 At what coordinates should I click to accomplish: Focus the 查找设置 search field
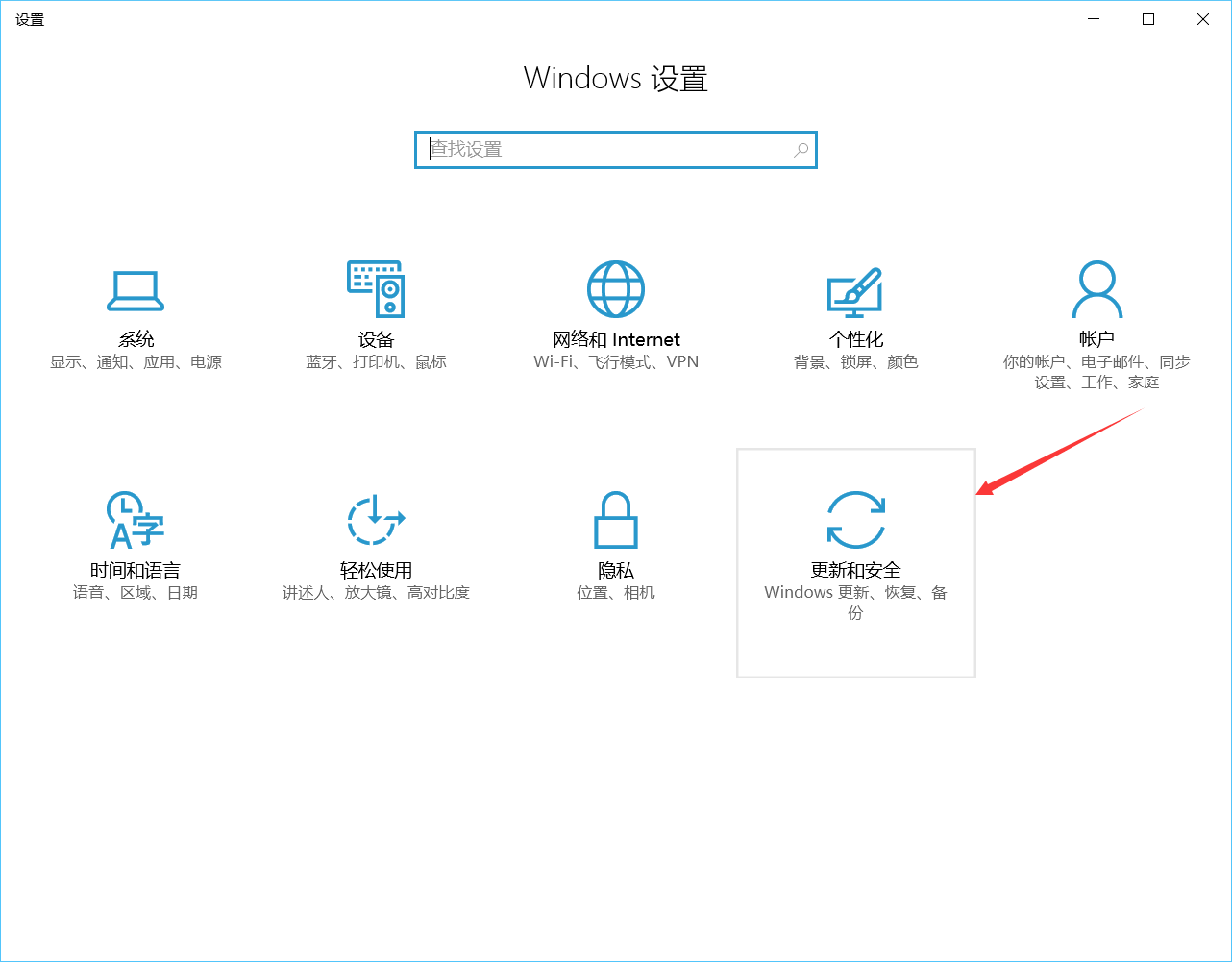point(616,150)
